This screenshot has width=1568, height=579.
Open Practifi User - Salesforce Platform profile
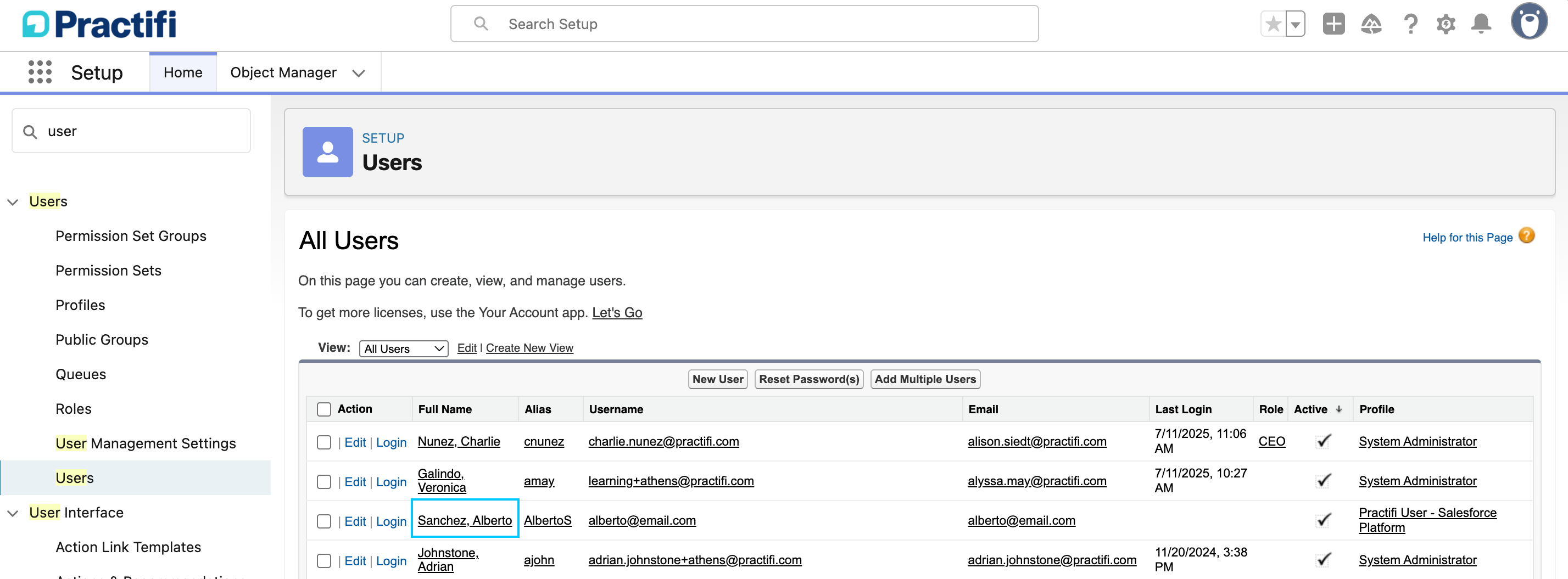[x=1427, y=520]
